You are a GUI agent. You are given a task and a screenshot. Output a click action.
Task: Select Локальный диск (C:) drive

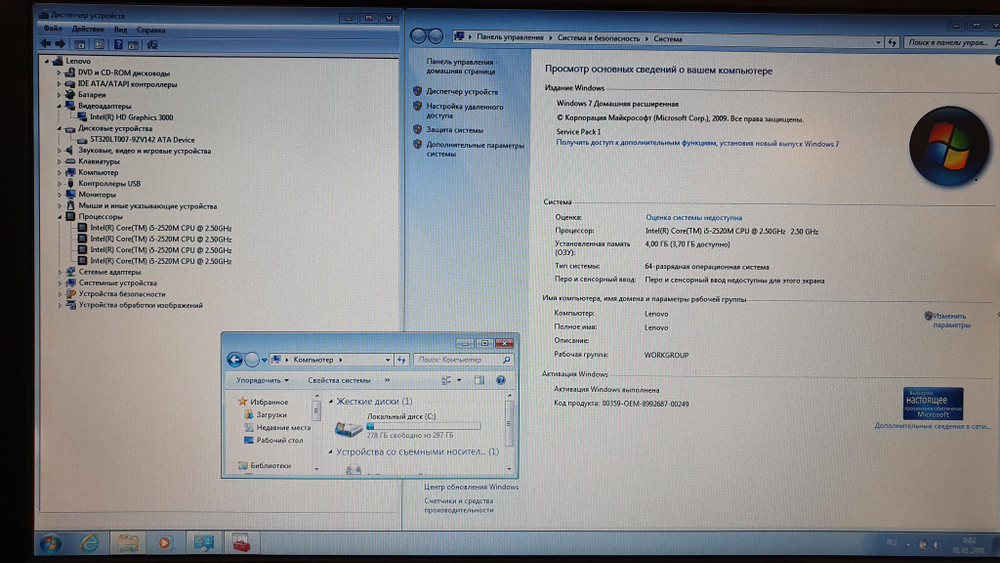click(x=406, y=426)
